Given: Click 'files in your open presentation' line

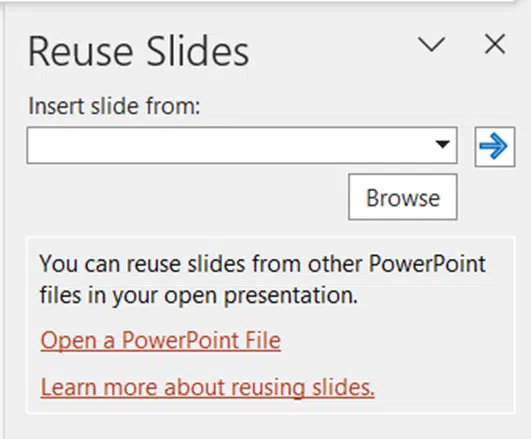Looking at the screenshot, I should tap(198, 295).
